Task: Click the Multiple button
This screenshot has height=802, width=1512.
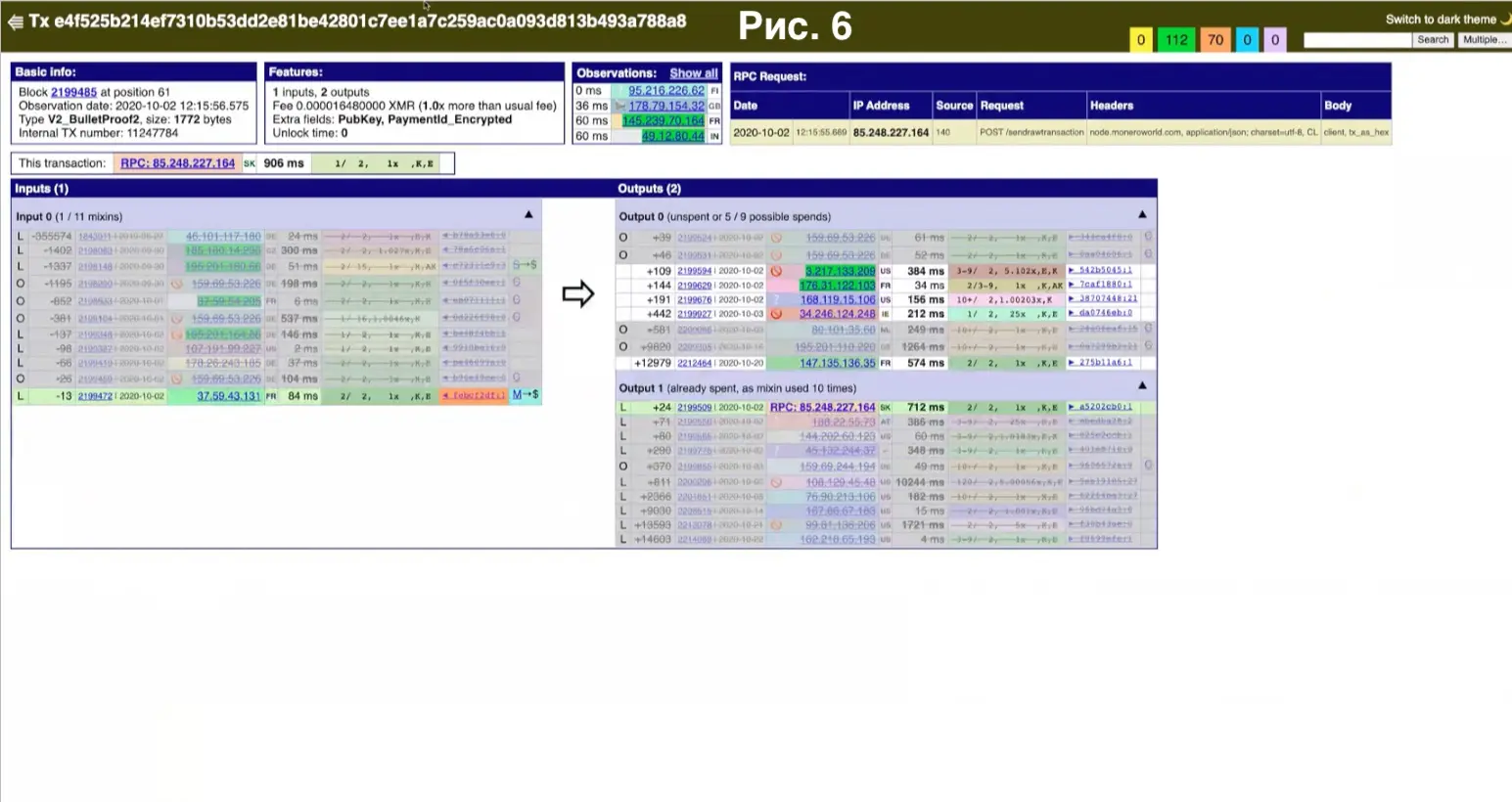Action: [x=1484, y=40]
